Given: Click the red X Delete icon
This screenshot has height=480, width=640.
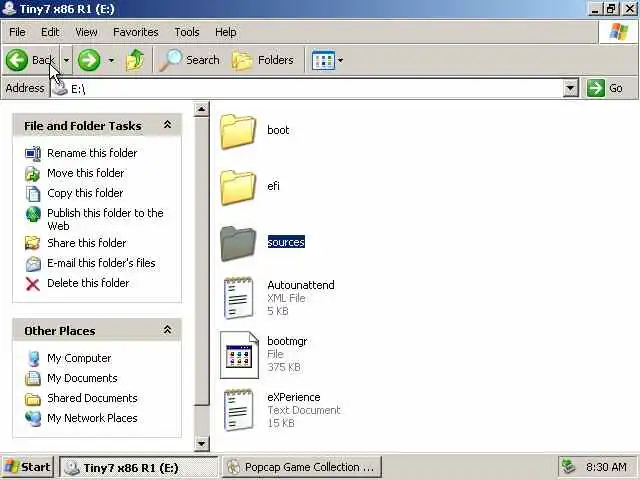Looking at the screenshot, I should (33, 284).
